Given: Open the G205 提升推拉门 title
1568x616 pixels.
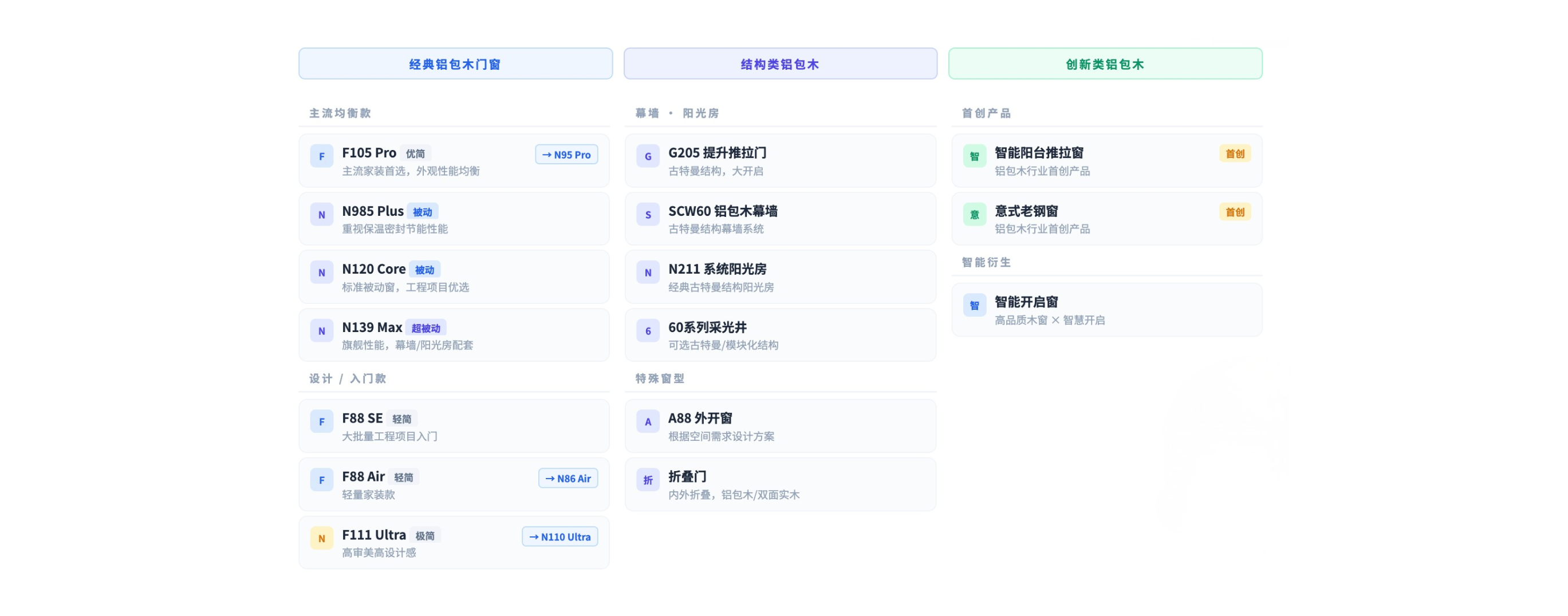Looking at the screenshot, I should coord(717,153).
